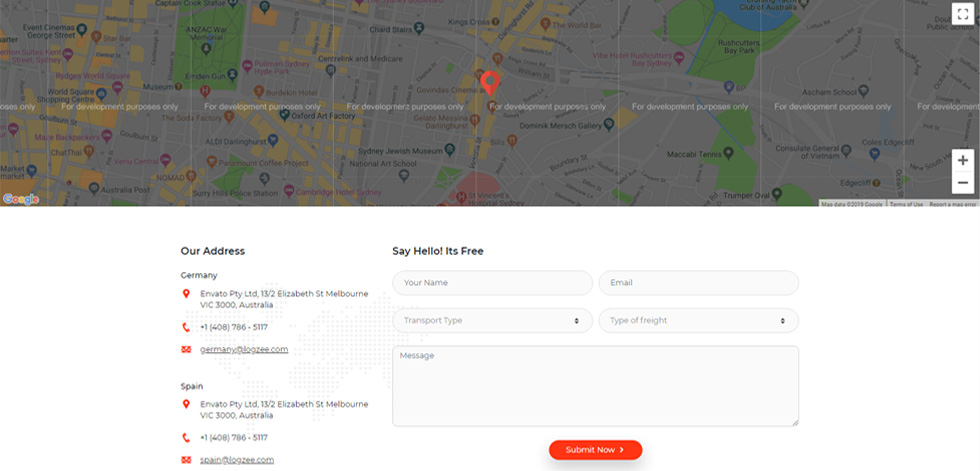Zoom in the map with plus button
The image size is (980, 471).
pyautogui.click(x=962, y=161)
